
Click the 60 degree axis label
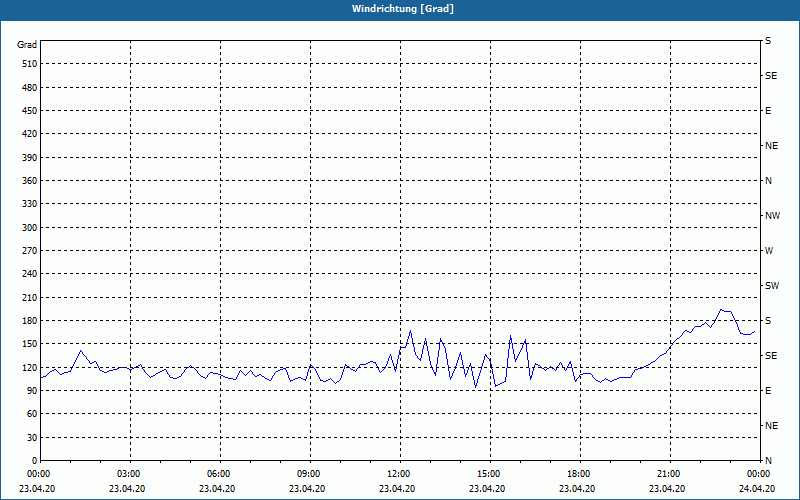point(32,414)
